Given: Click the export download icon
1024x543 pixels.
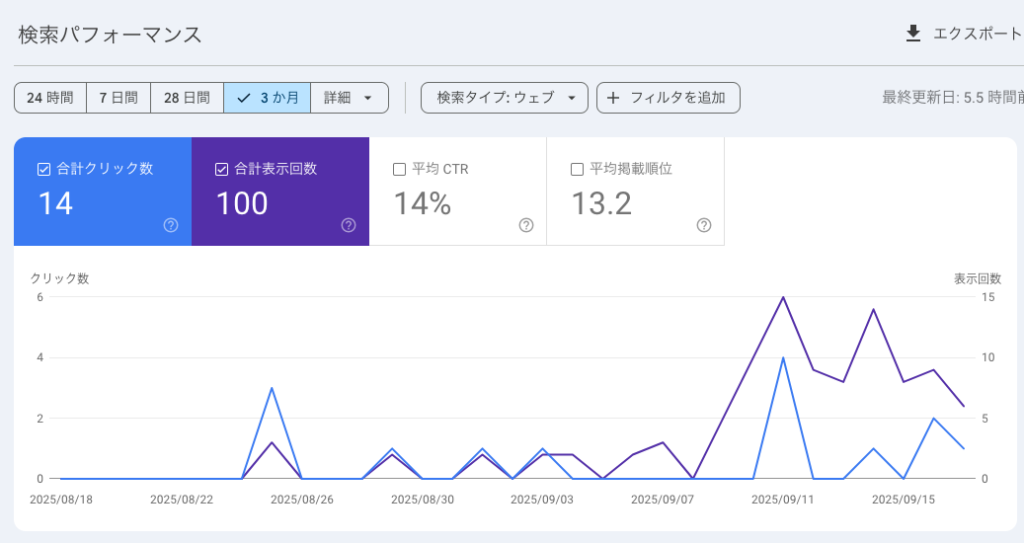Looking at the screenshot, I should pos(912,34).
